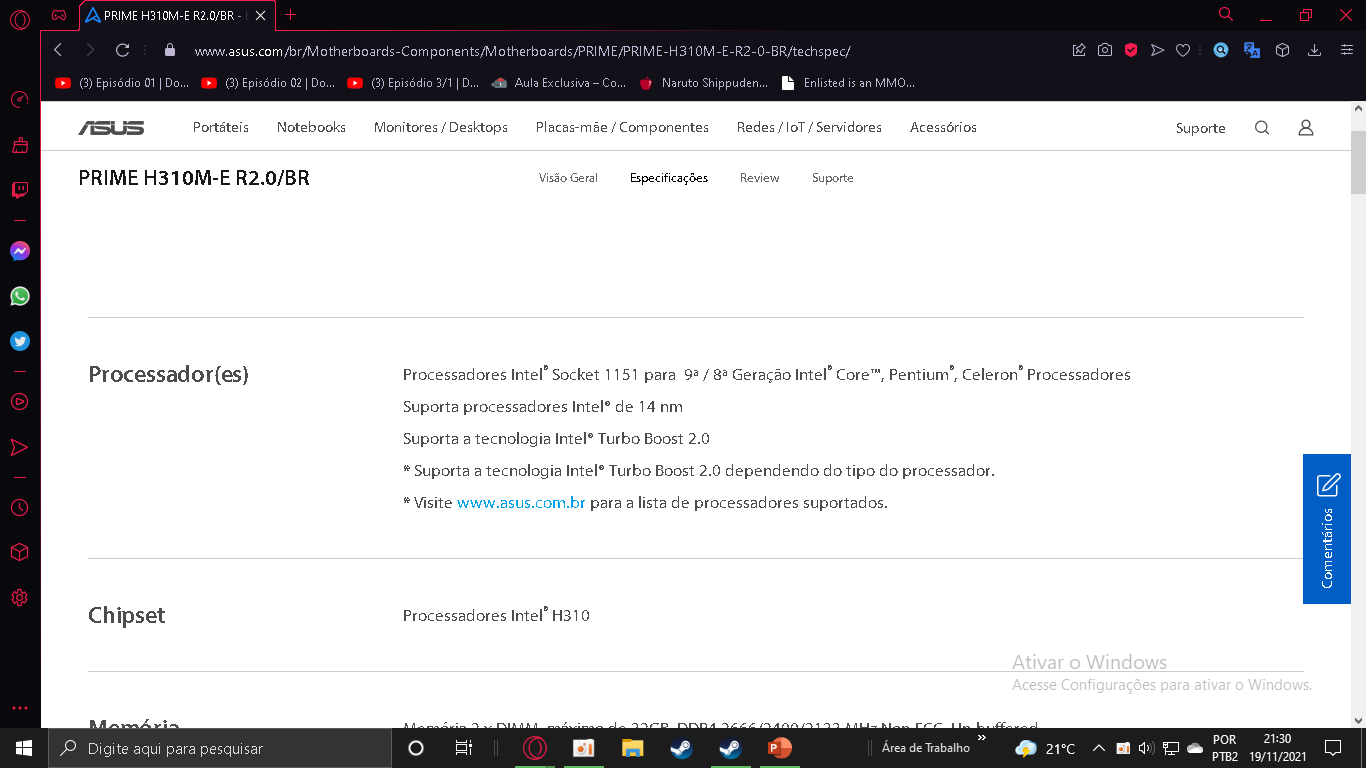Open Settings gear in the sidebar
Viewport: 1366px width, 768px height.
tap(19, 598)
